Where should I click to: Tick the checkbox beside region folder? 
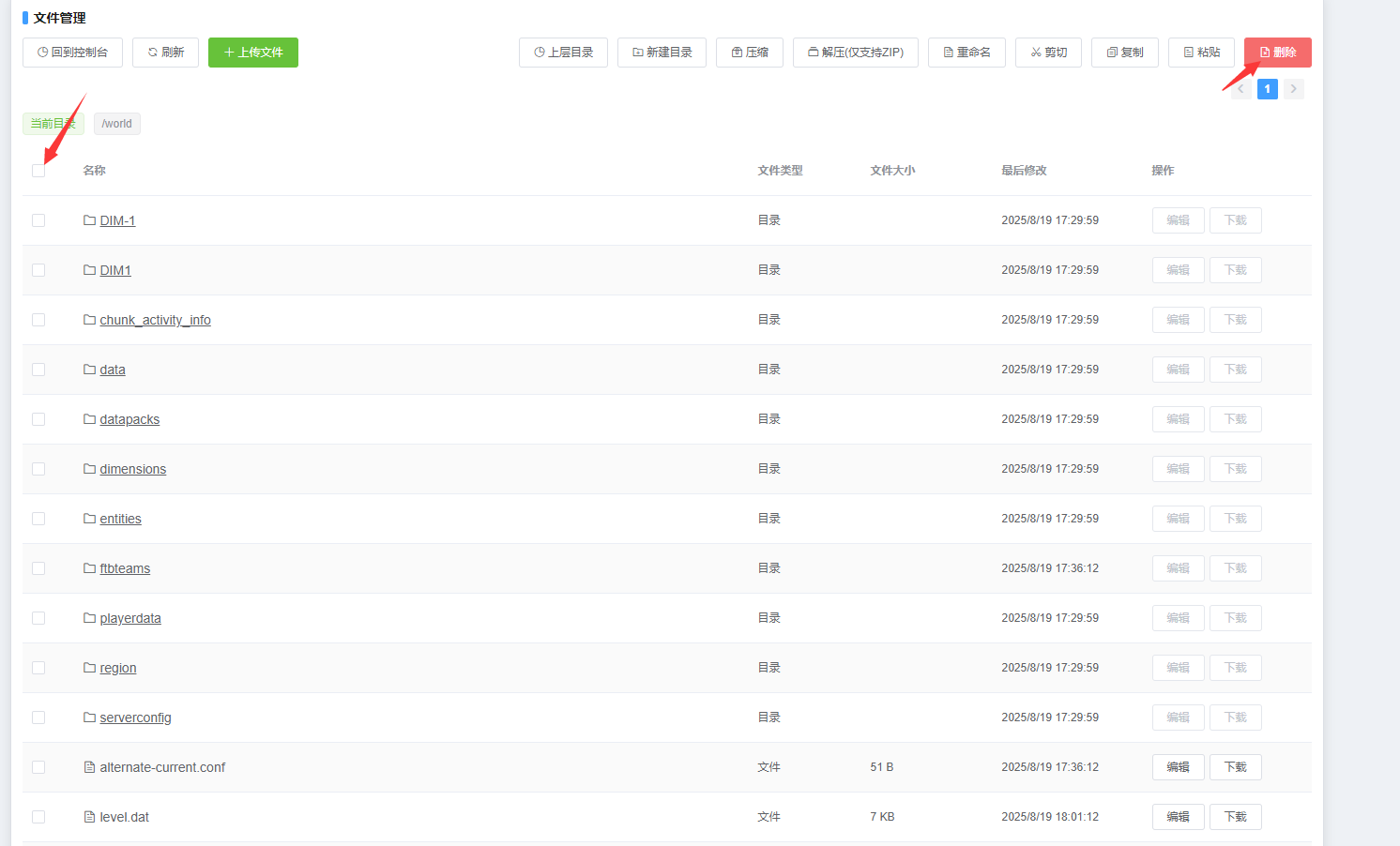pos(38,668)
